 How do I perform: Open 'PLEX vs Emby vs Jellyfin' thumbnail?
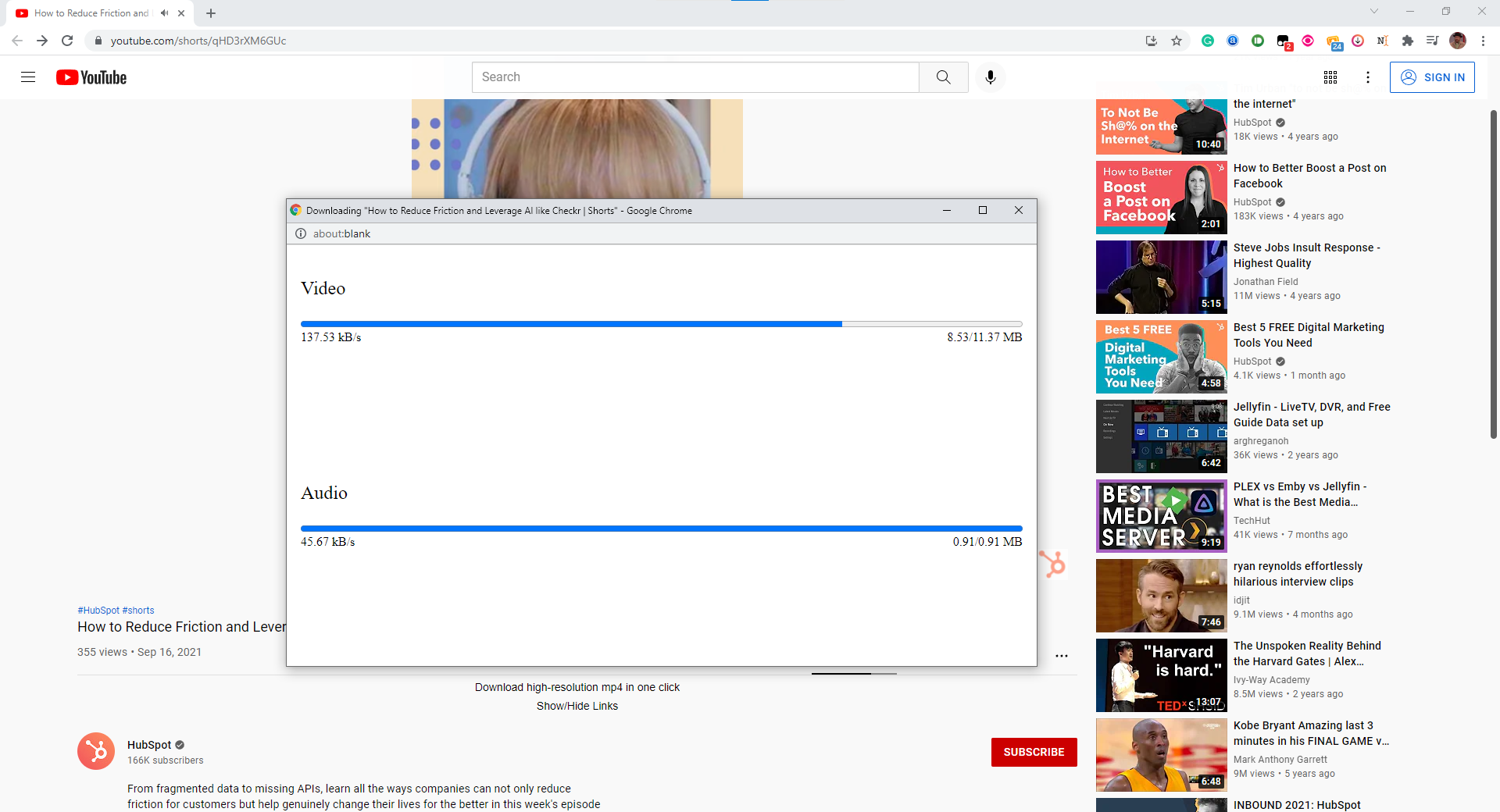(x=1162, y=516)
